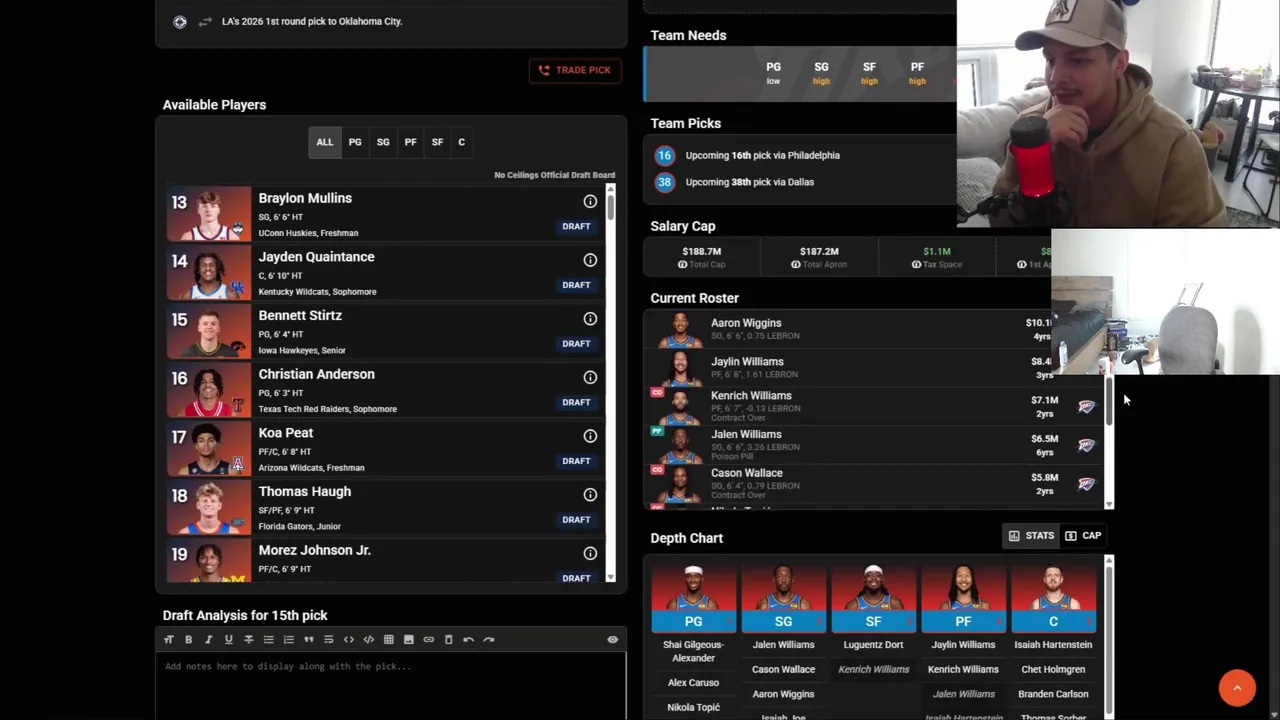This screenshot has width=1280, height=720.
Task: Undo last edit in notes editor
Action: point(468,639)
